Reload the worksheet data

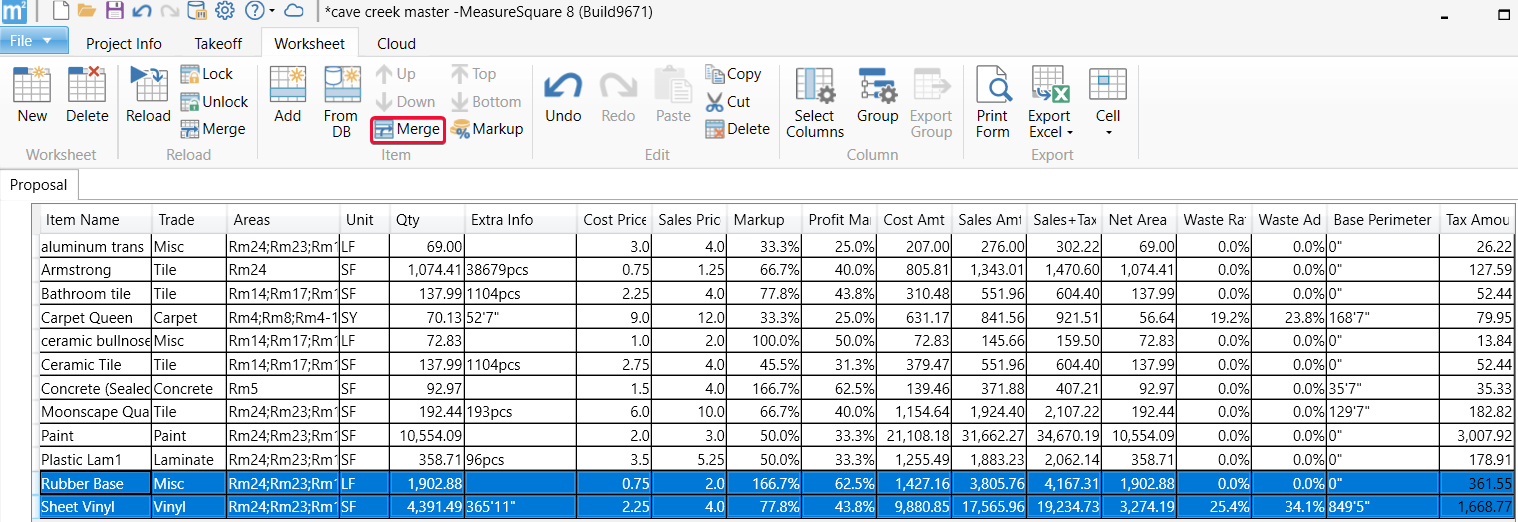[148, 95]
